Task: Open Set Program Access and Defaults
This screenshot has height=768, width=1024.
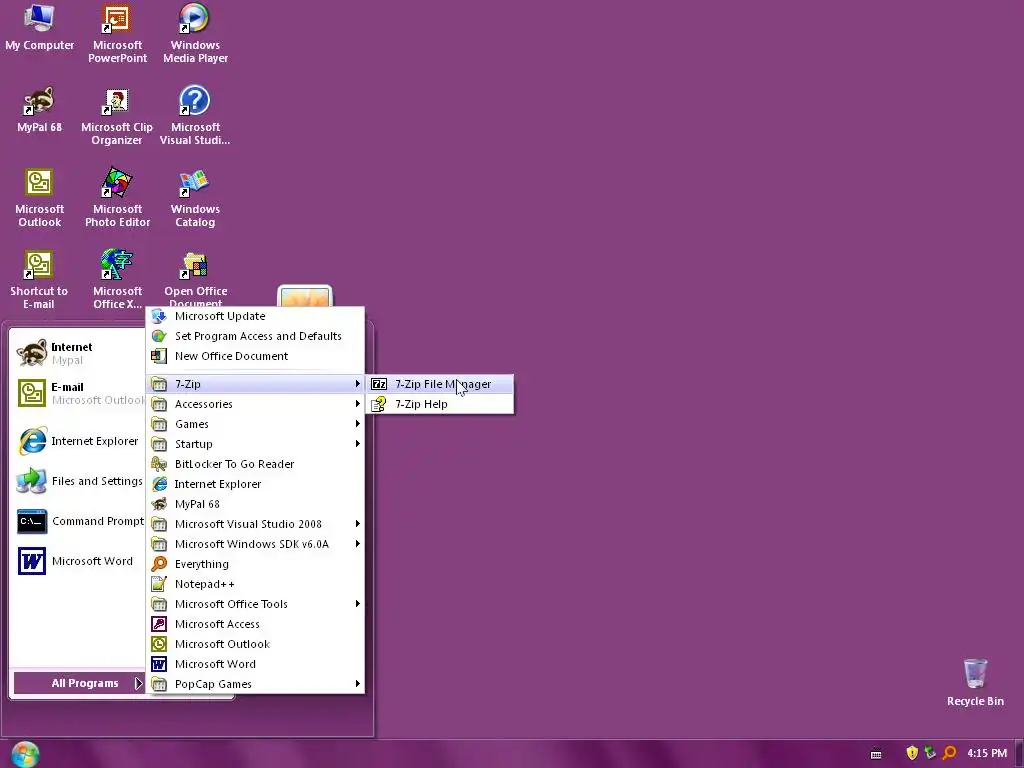Action: click(256, 336)
